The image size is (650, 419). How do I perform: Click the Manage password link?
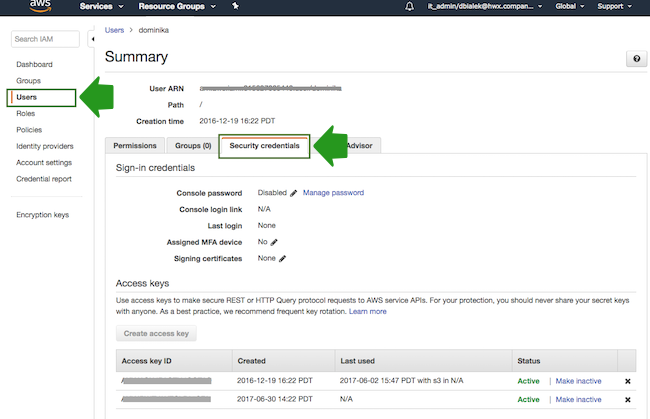[x=333, y=193]
